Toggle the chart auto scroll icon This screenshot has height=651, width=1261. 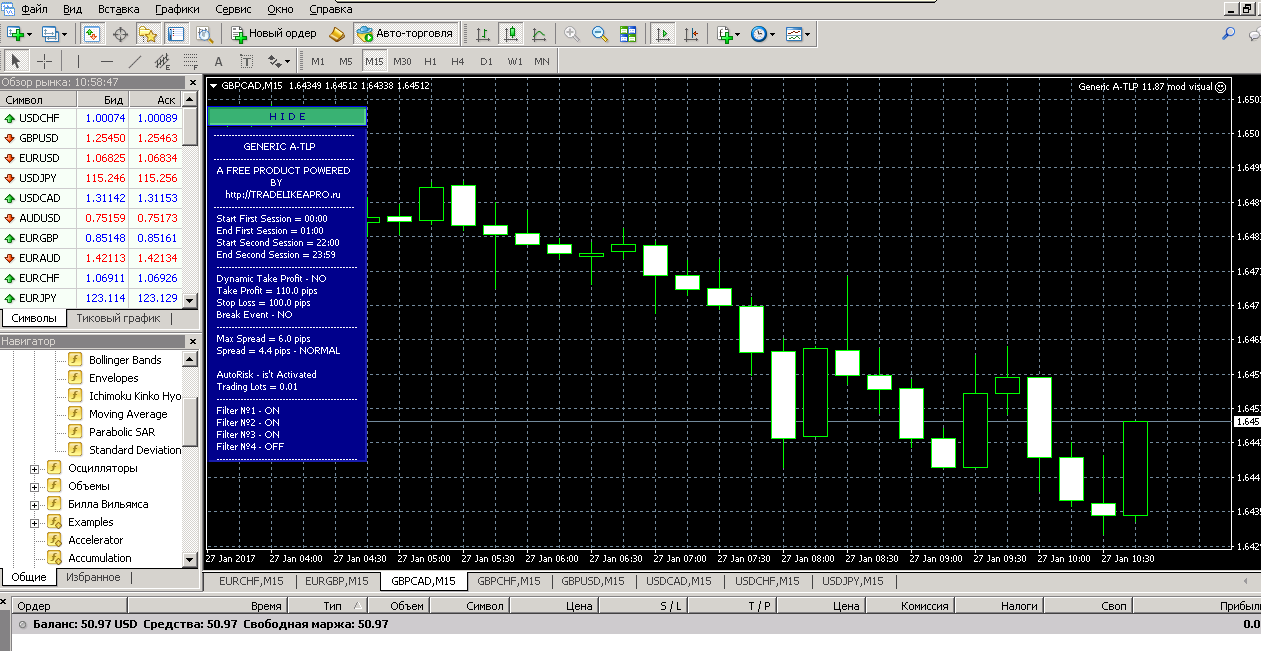[662, 34]
